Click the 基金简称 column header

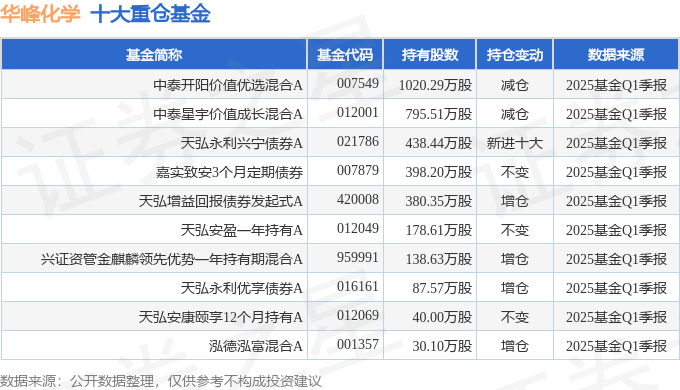click(x=154, y=55)
